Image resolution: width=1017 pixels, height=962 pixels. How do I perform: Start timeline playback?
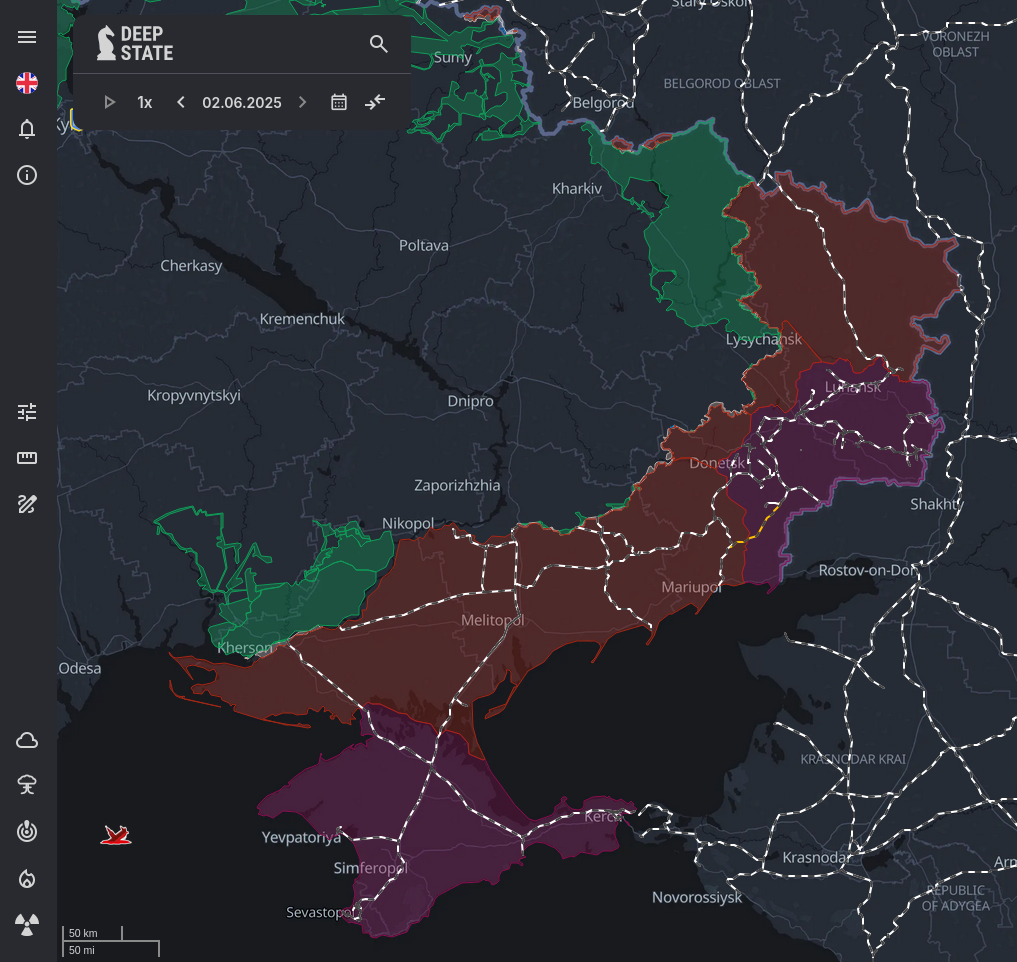110,102
